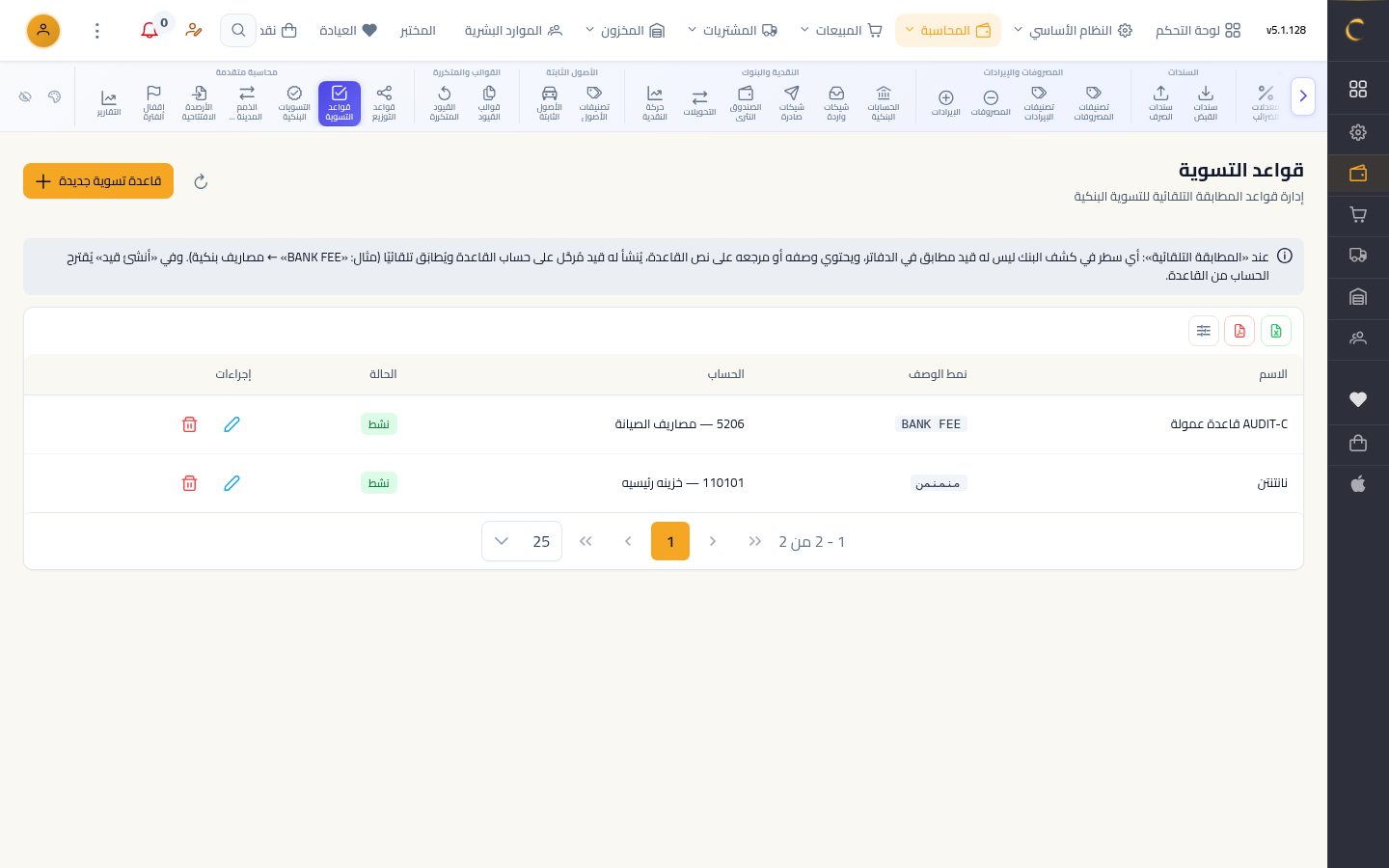The height and width of the screenshot is (868, 1389).
Task: Go to لوحة التحكم (Dashboard)
Action: pos(1198,31)
